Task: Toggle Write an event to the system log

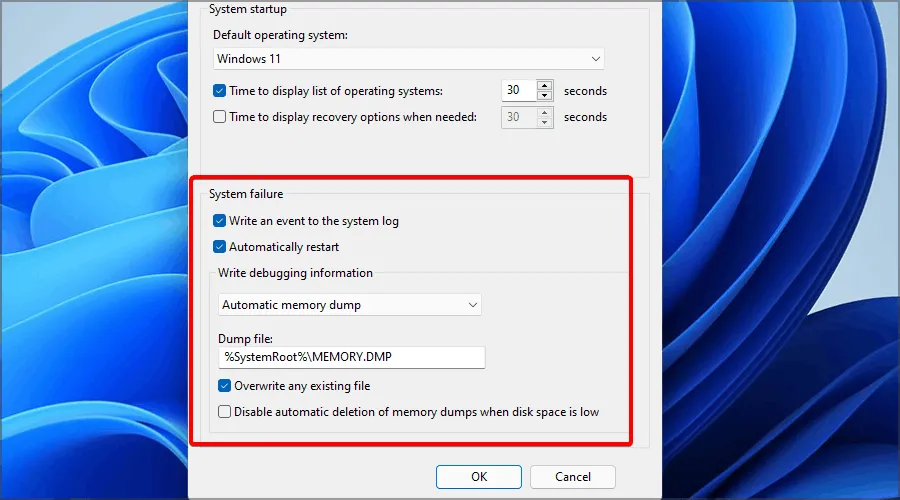Action: click(220, 221)
